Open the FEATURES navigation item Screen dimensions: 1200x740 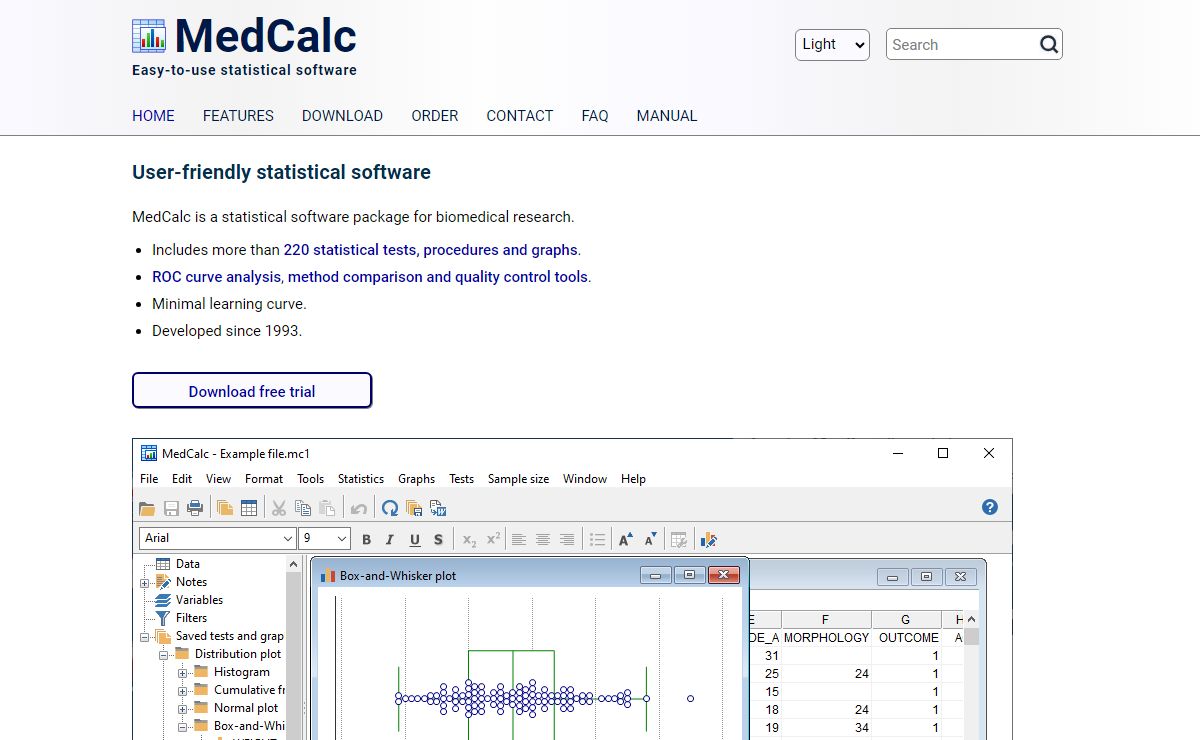point(238,116)
